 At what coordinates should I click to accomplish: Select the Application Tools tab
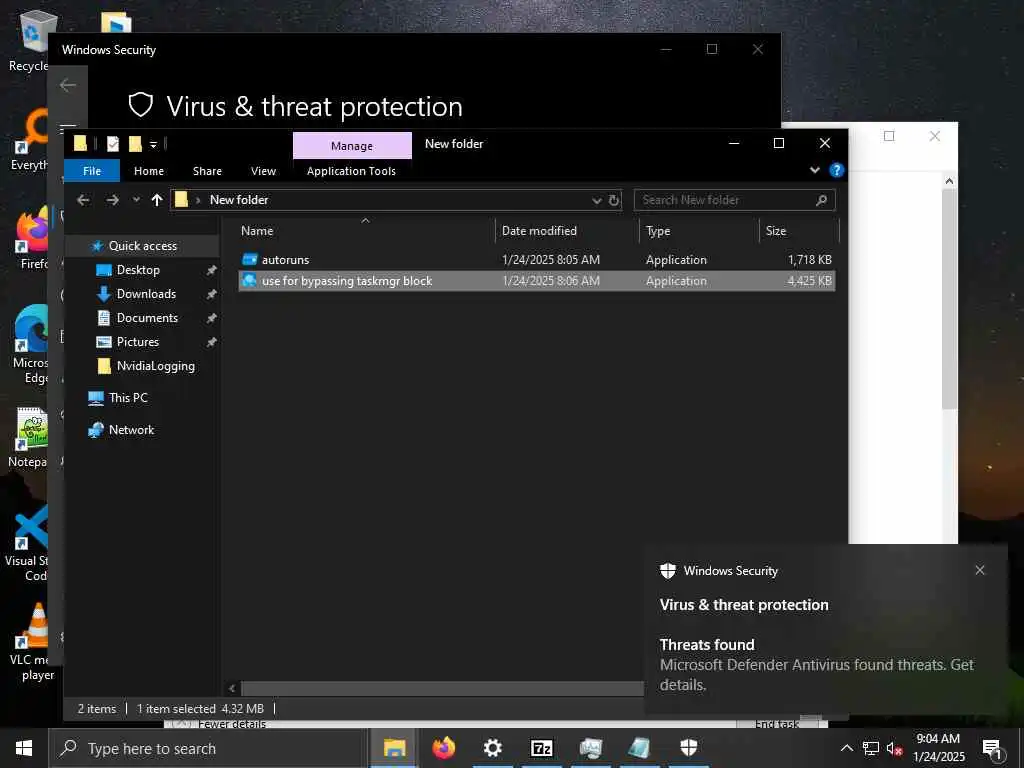click(351, 171)
